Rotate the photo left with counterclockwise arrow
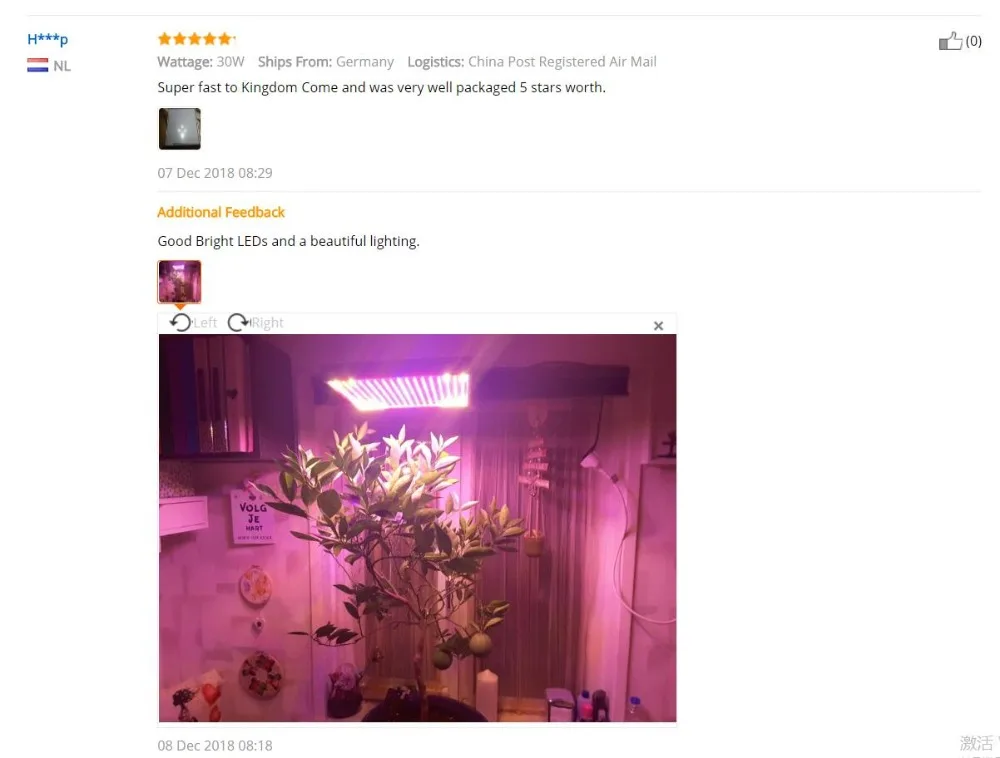1000x758 pixels. coord(180,323)
